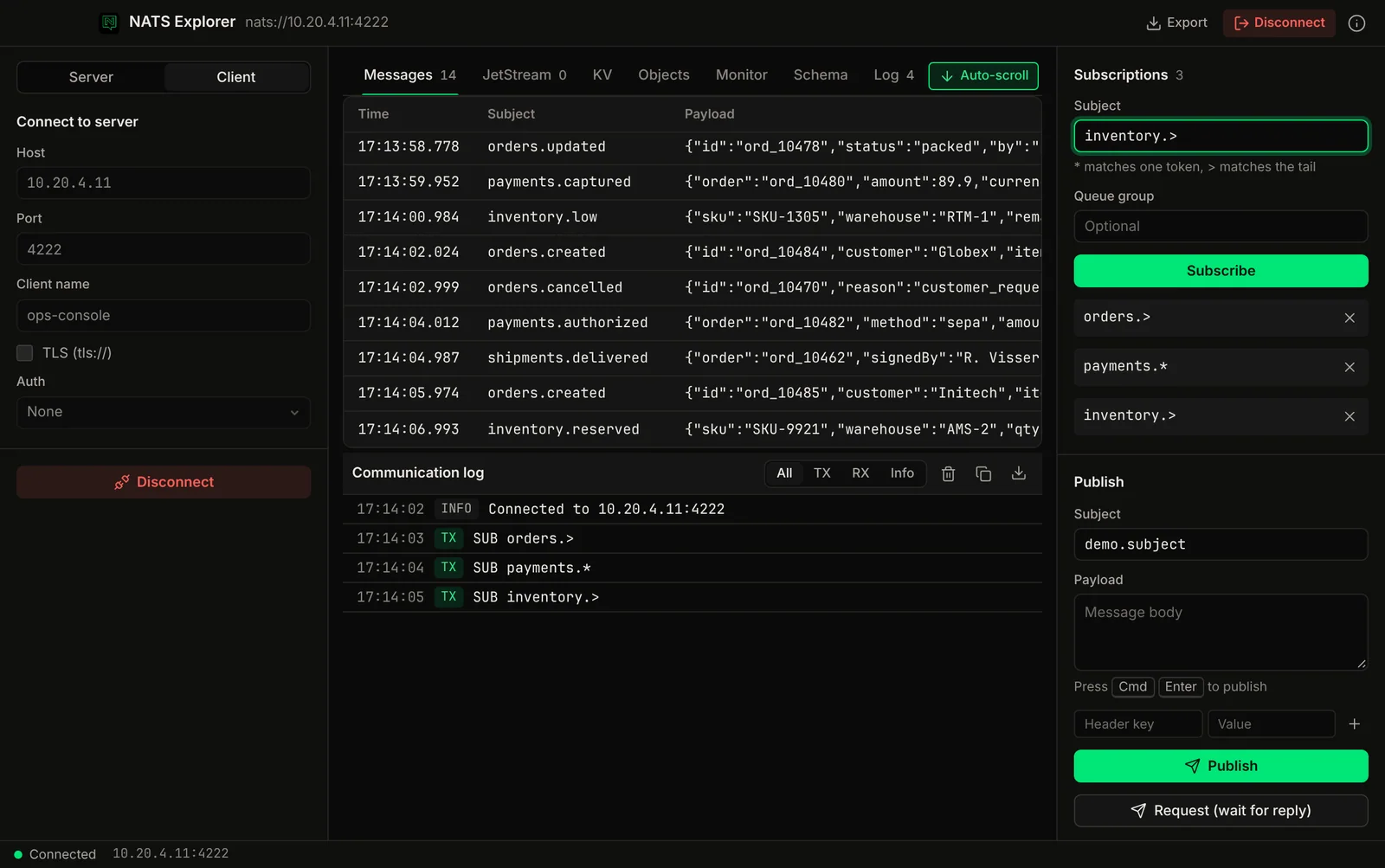Add a header with the plus icon

1355,723
